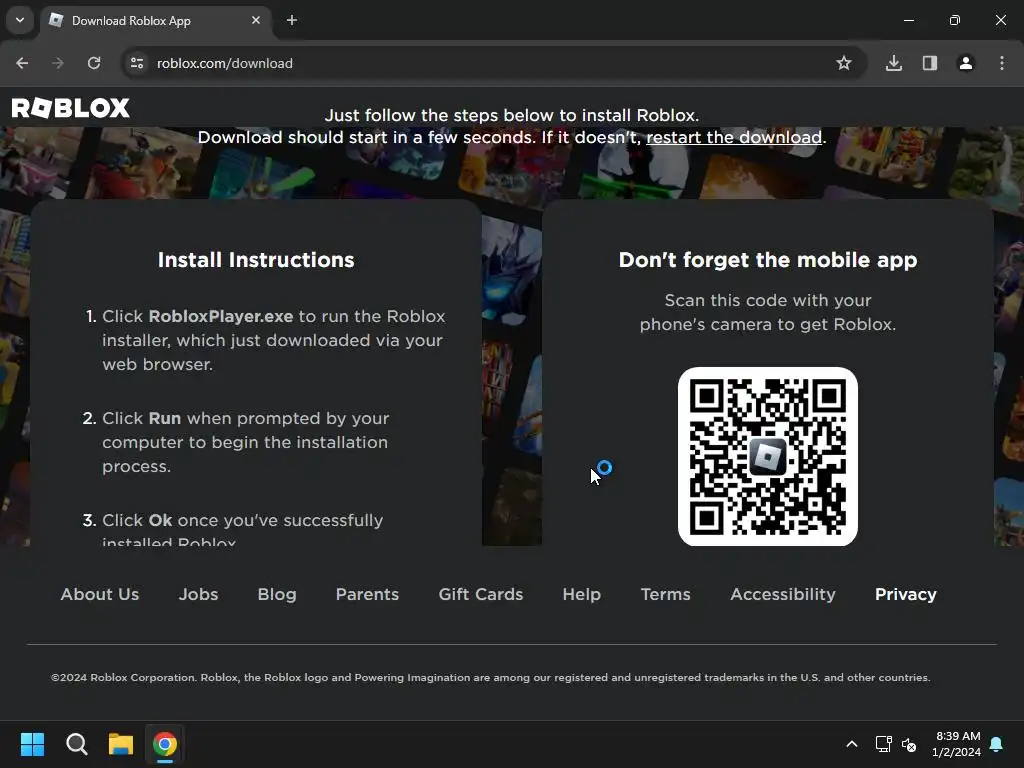Close the Download Roblox App tab

[x=256, y=20]
